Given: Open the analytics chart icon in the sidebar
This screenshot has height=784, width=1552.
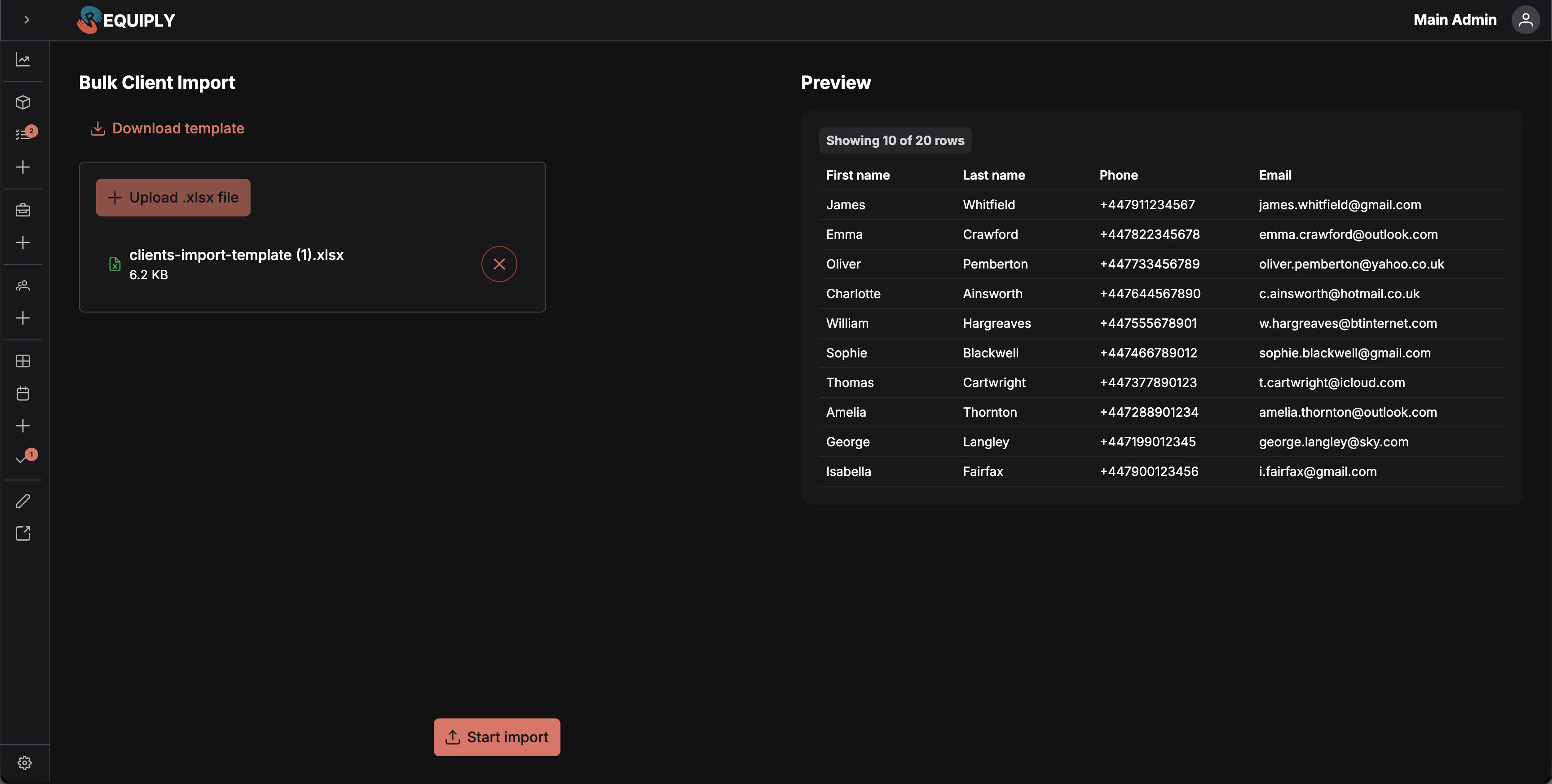Looking at the screenshot, I should [x=23, y=60].
